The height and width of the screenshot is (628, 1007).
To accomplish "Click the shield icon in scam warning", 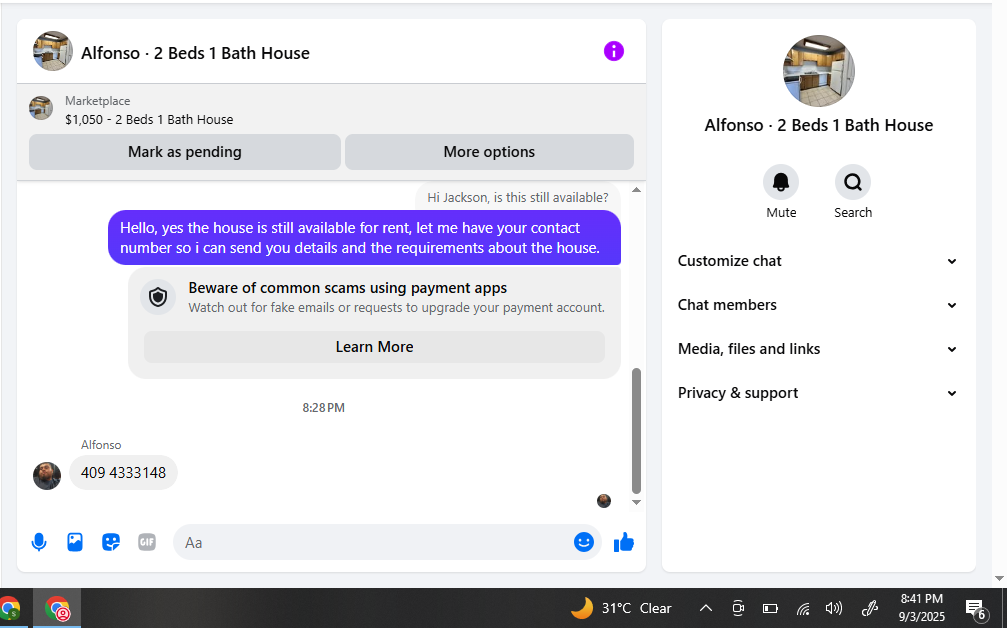I will point(158,297).
